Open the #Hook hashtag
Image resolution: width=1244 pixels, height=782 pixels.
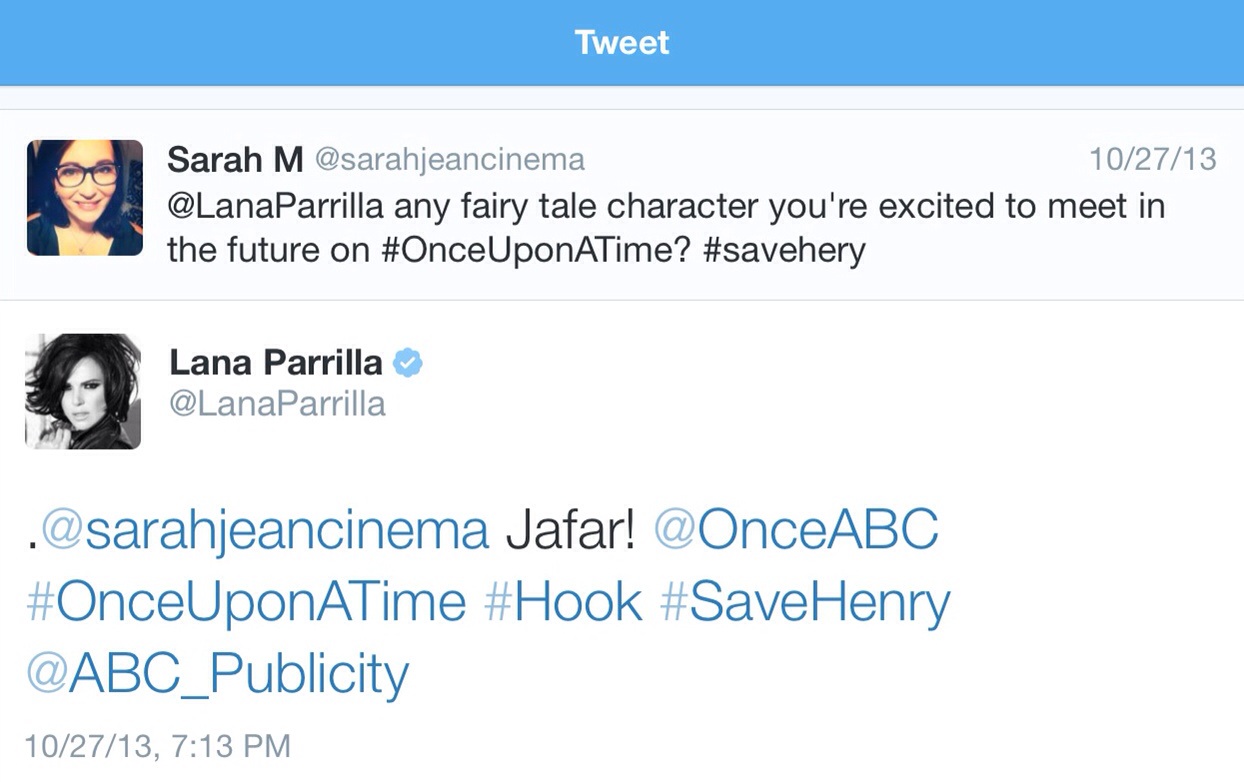[563, 602]
